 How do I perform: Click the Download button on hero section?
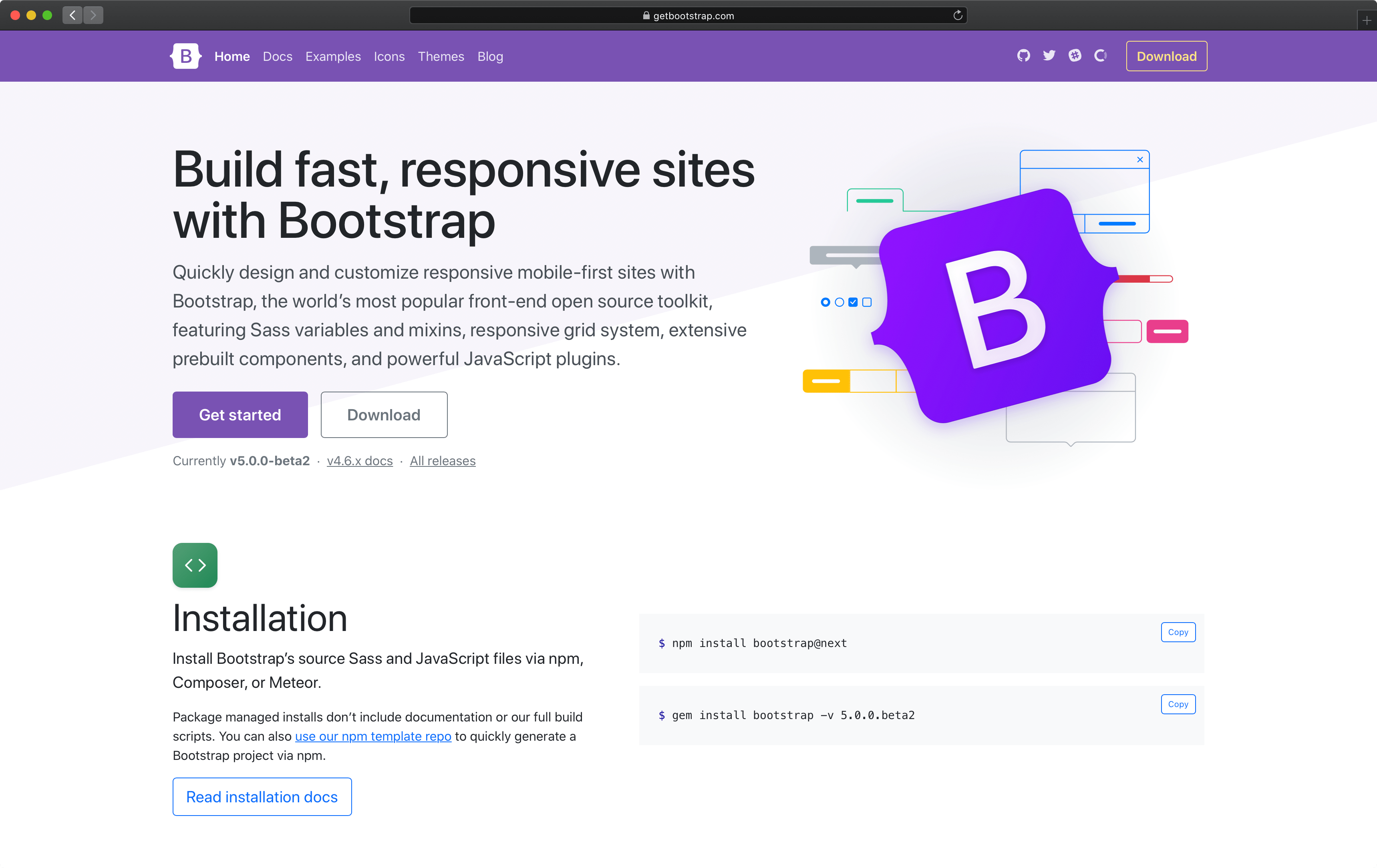pos(384,414)
